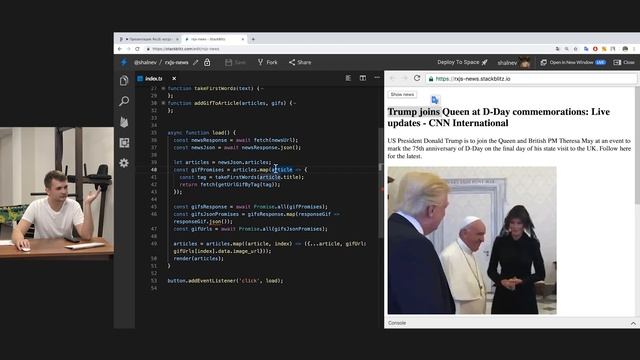Close the rxjs-news Chrome tab

pyautogui.click(x=243, y=39)
